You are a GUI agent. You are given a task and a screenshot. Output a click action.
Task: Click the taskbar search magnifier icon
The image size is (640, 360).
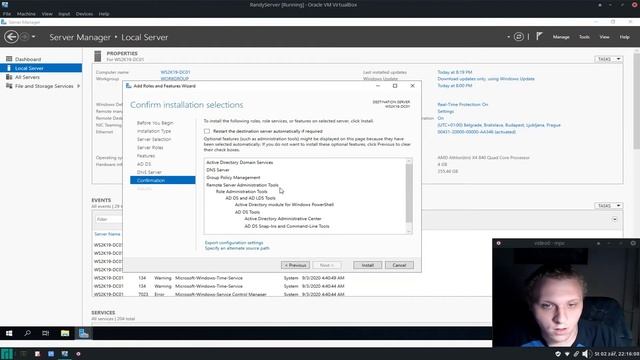tap(27, 333)
